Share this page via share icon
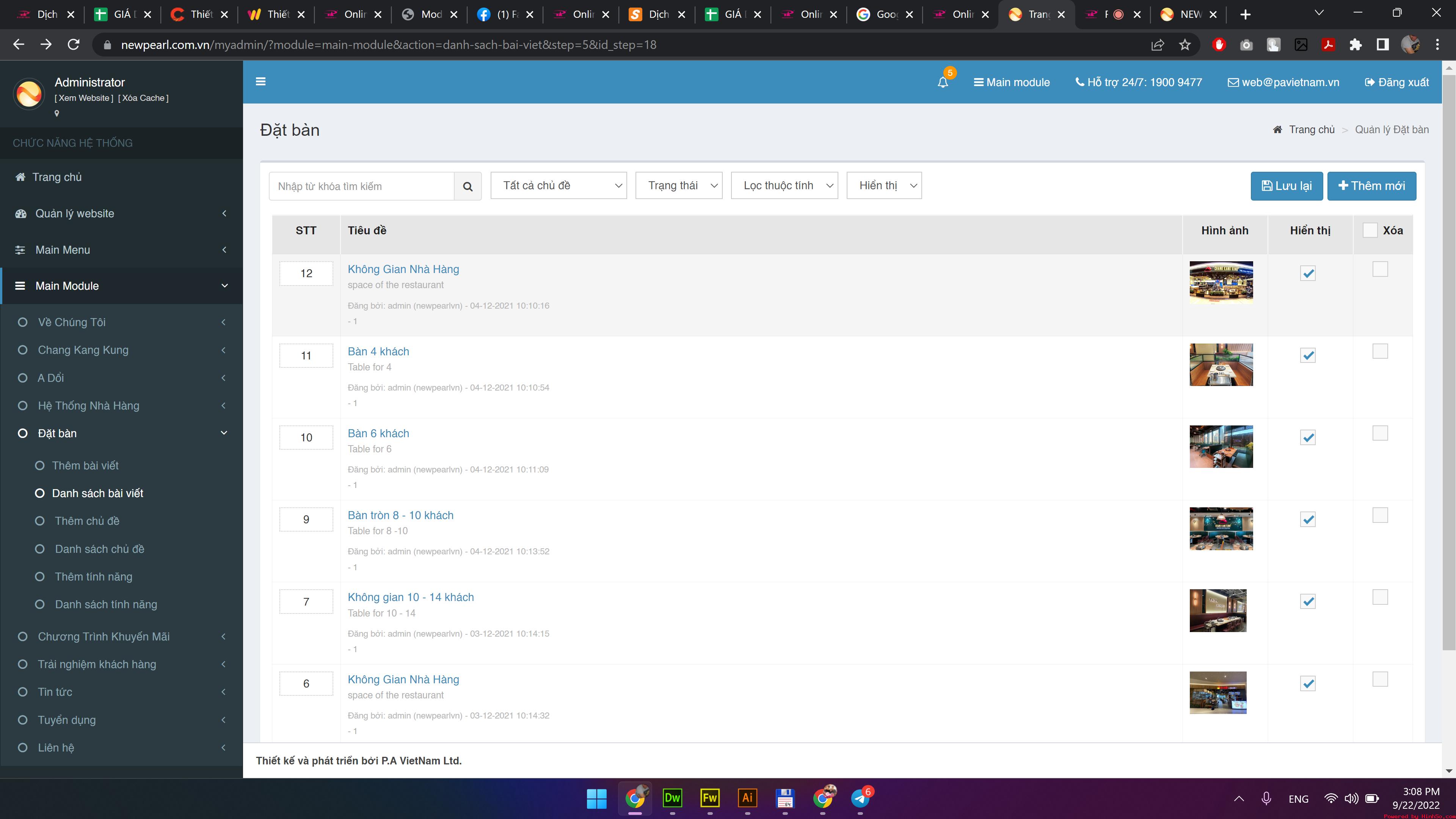The width and height of the screenshot is (1456, 819). (x=1158, y=45)
